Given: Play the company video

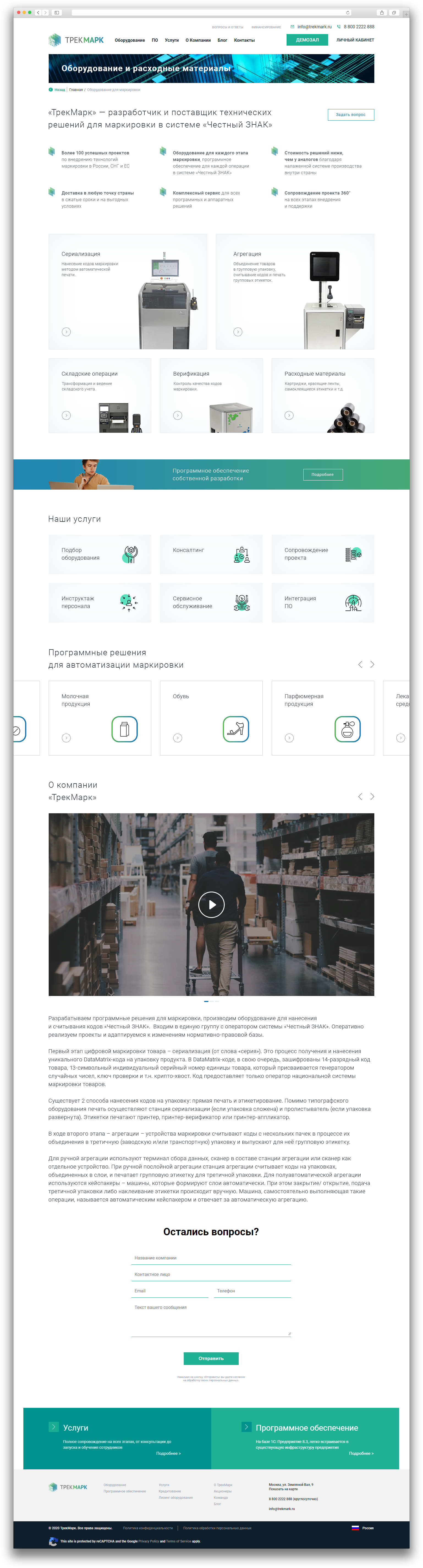Looking at the screenshot, I should [211, 904].
